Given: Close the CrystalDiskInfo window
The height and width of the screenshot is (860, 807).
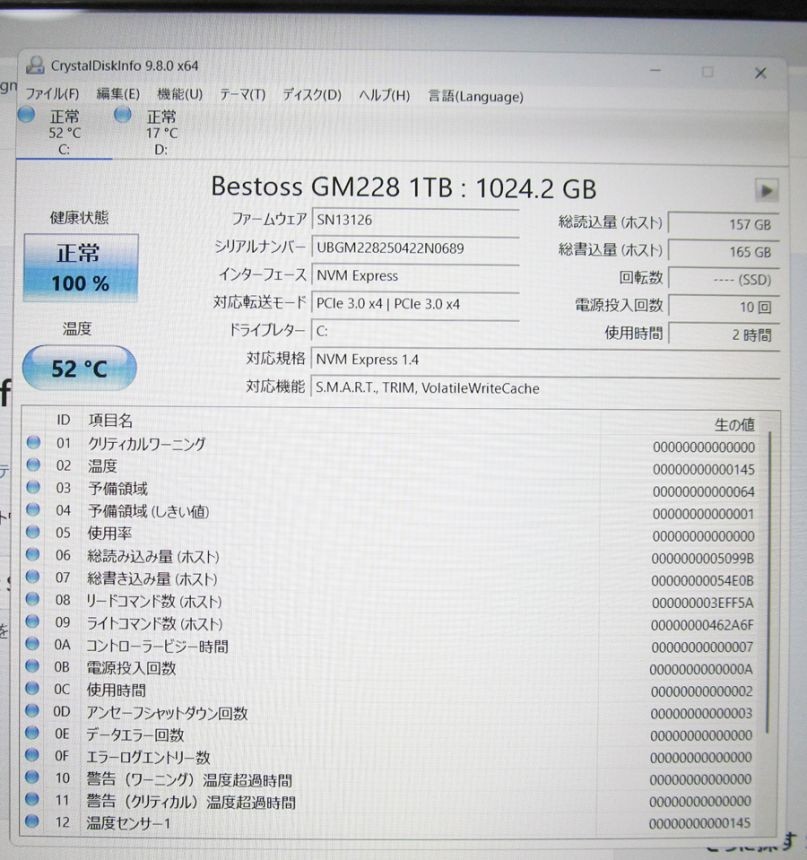Looking at the screenshot, I should (x=760, y=73).
